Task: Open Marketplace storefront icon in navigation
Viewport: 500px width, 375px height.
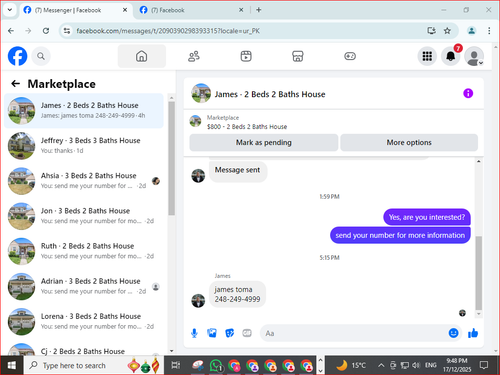Action: point(298,56)
